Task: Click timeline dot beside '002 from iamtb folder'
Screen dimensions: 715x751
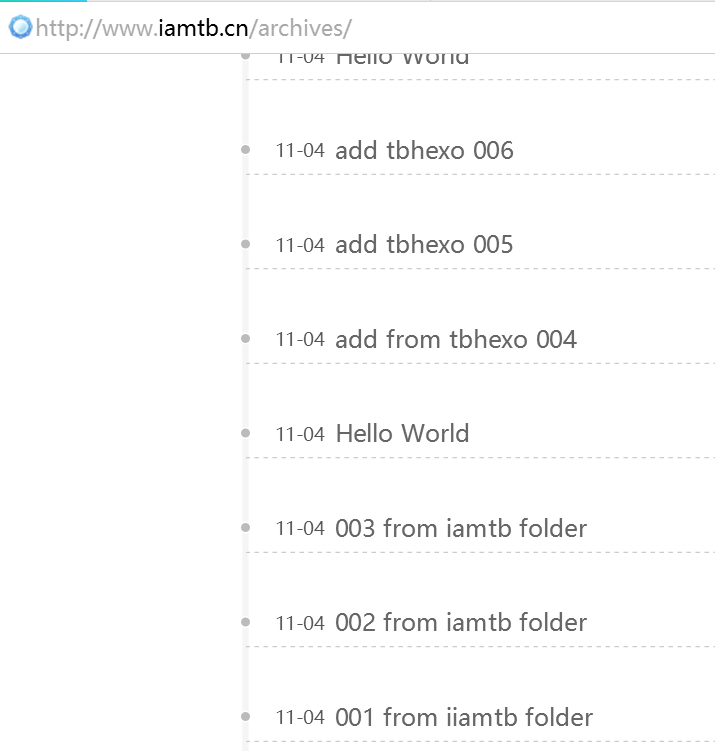Action: [x=246, y=622]
